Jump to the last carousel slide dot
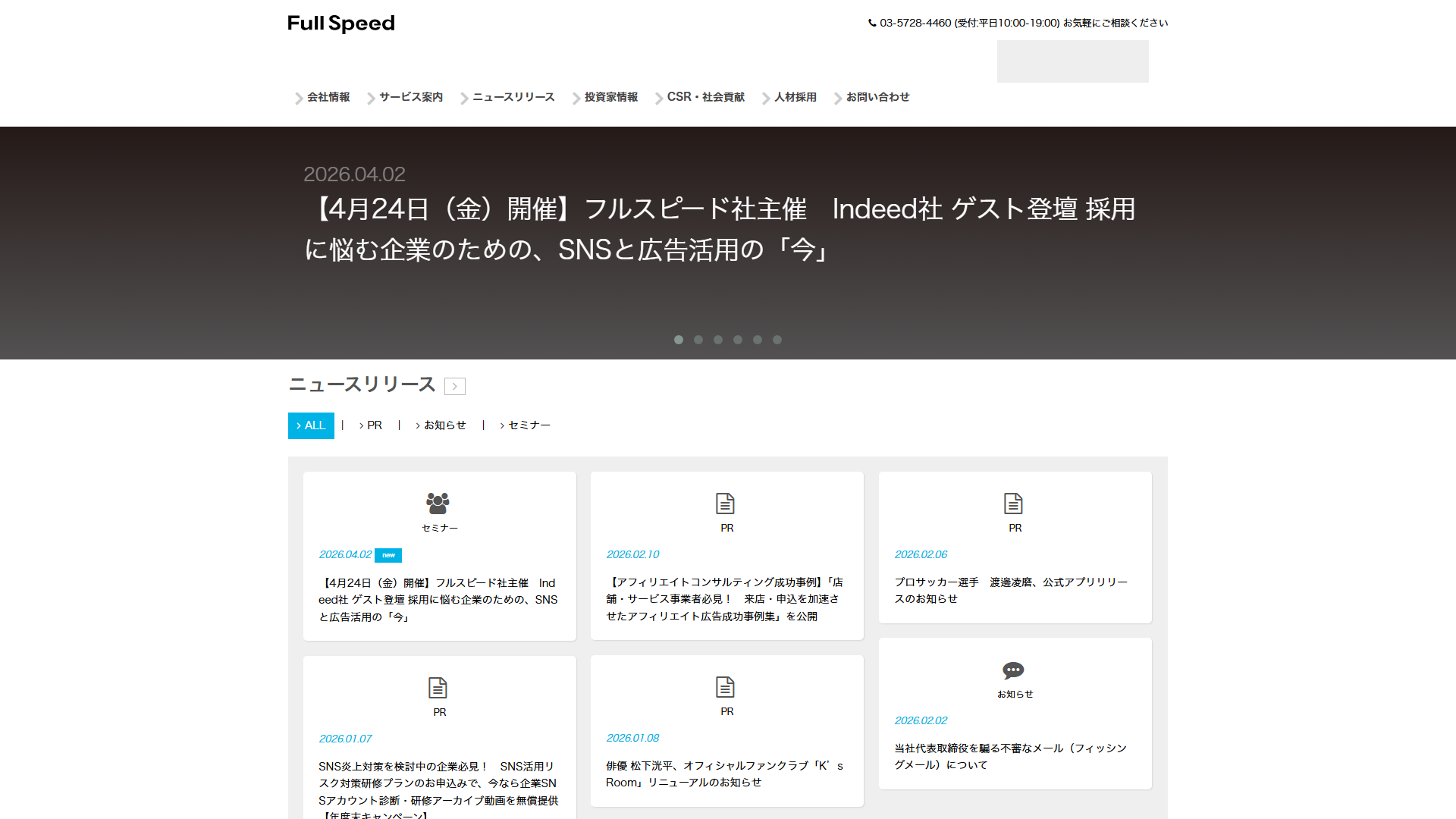1456x819 pixels. (x=777, y=340)
